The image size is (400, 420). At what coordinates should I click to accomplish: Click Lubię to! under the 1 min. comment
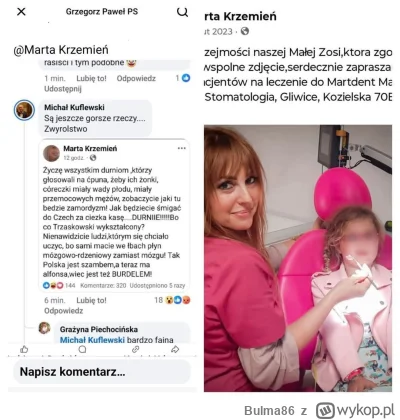pyautogui.click(x=91, y=78)
